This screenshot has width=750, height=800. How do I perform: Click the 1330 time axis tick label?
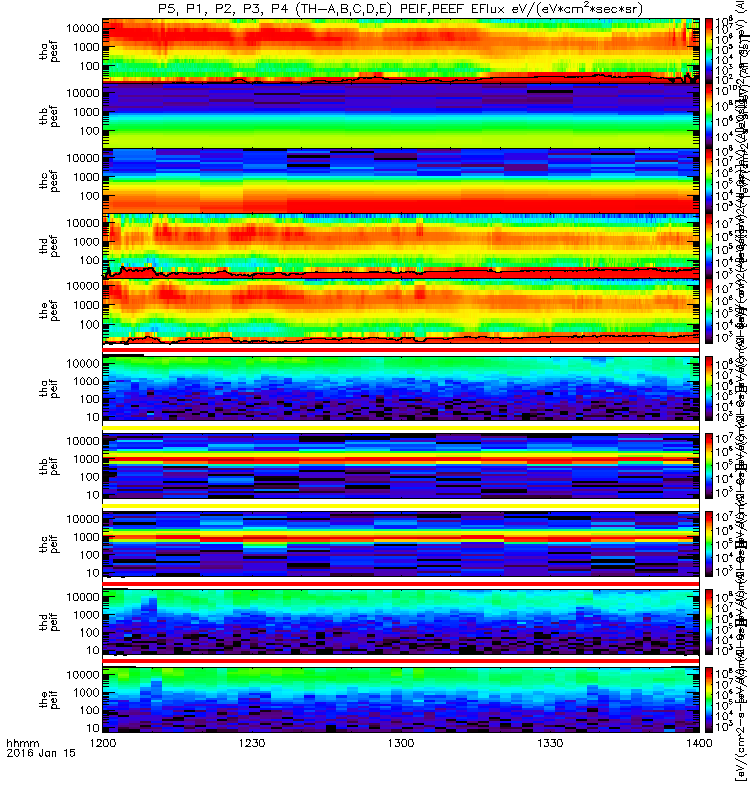click(550, 743)
